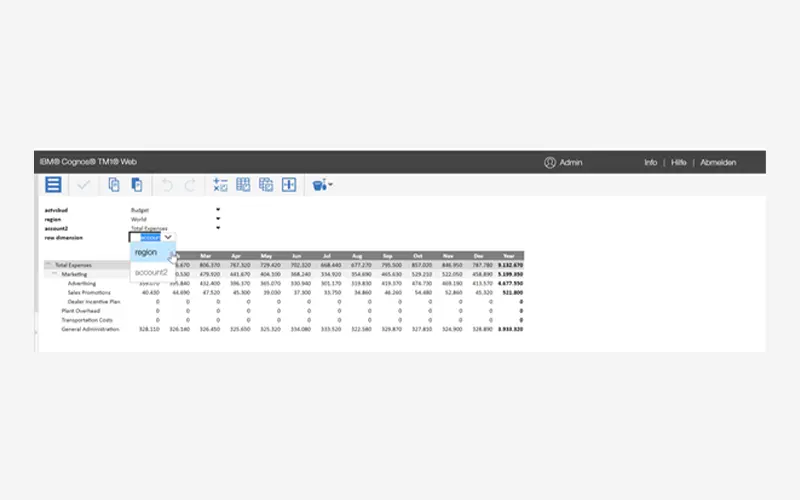Click Abmelden to log out

(718, 162)
